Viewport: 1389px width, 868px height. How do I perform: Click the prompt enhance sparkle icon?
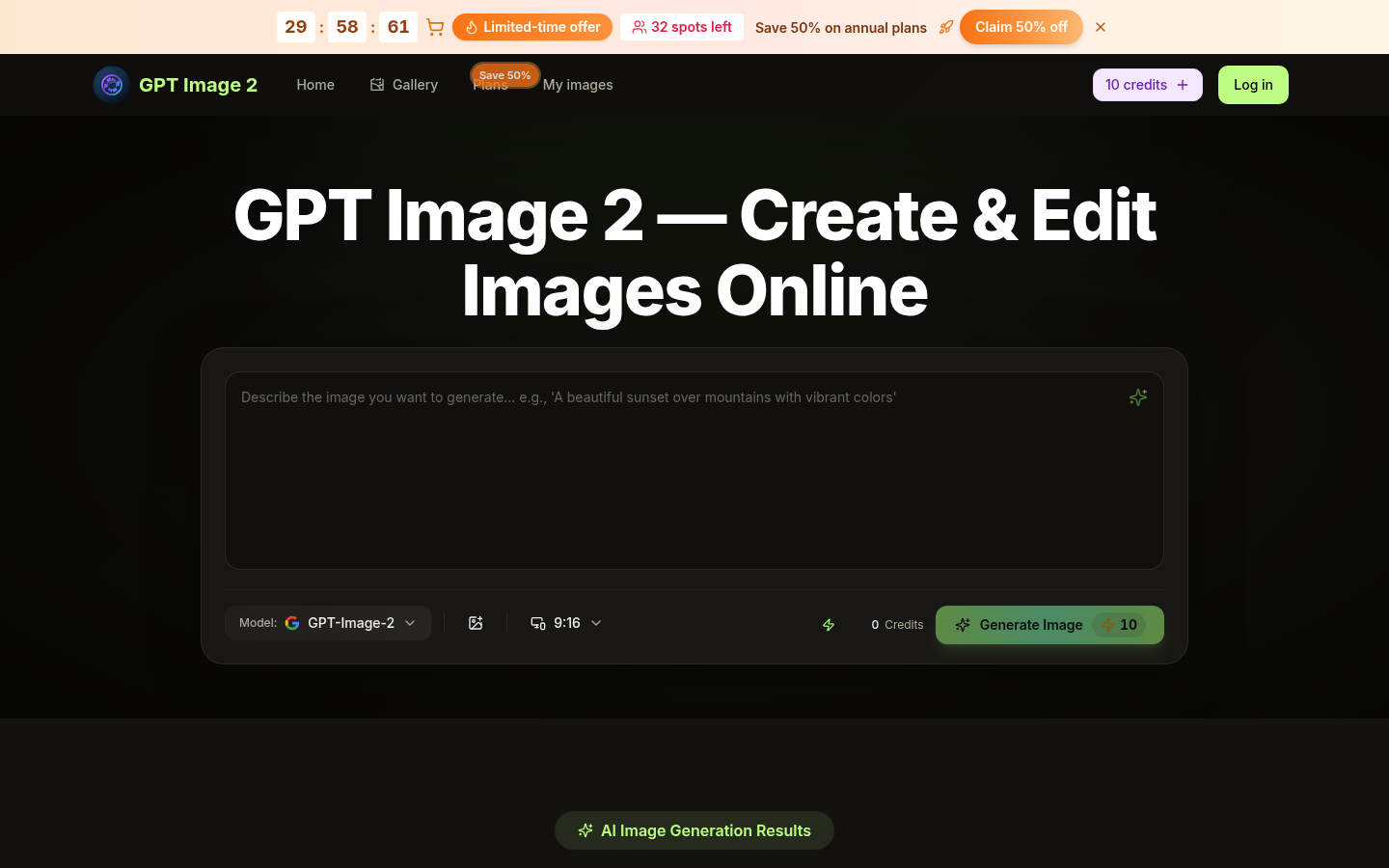pyautogui.click(x=1138, y=397)
